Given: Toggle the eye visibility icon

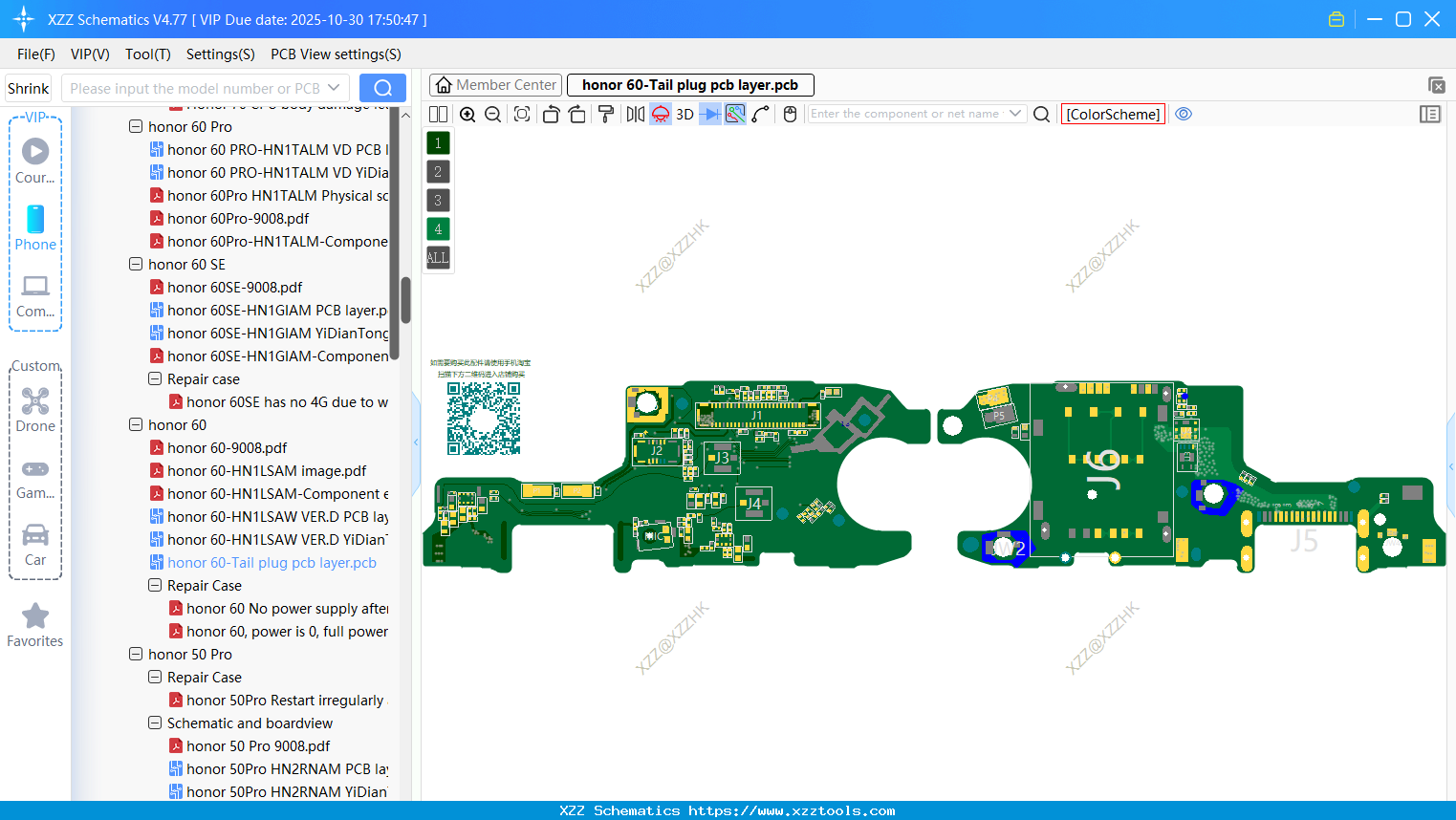Looking at the screenshot, I should click(1184, 114).
